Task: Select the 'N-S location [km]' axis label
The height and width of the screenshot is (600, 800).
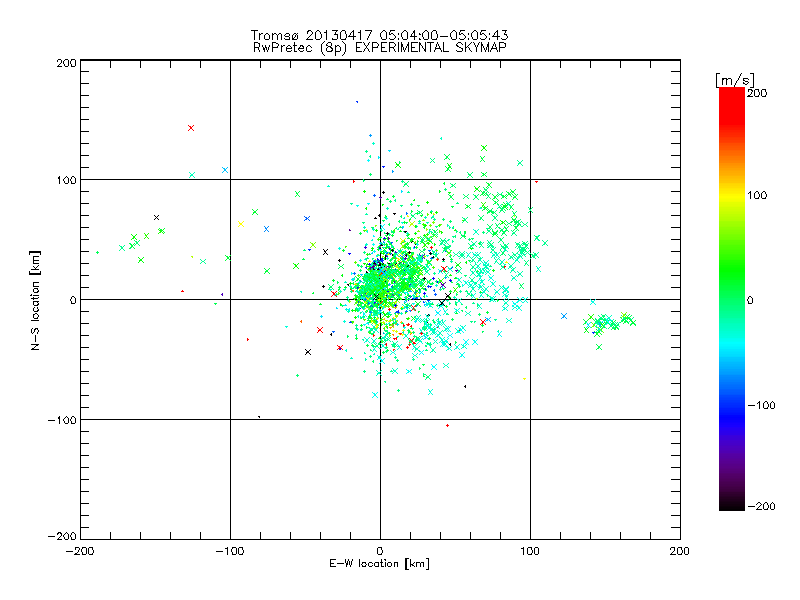Action: click(35, 300)
